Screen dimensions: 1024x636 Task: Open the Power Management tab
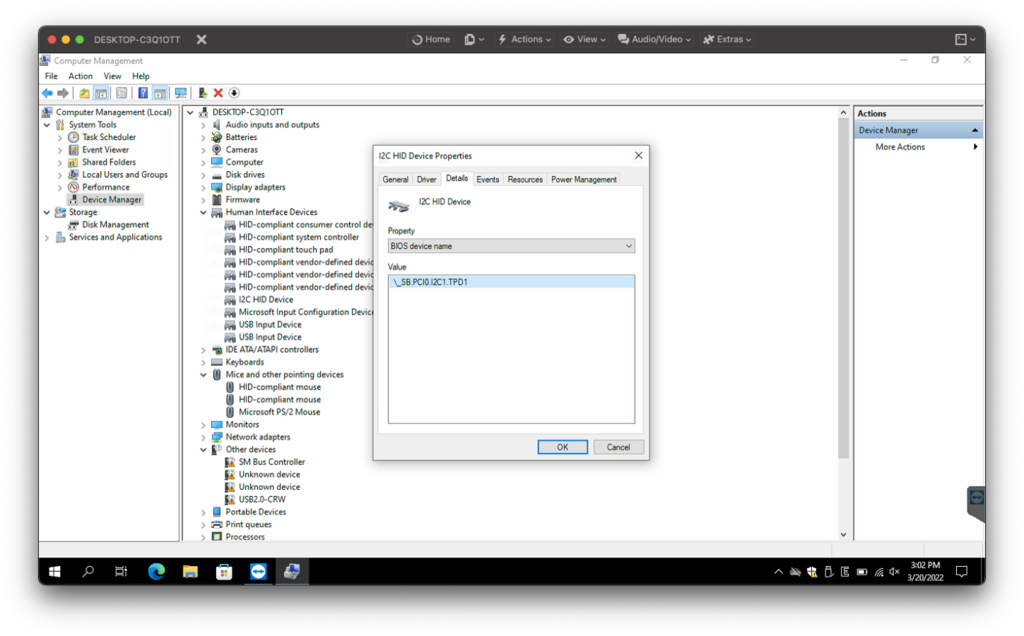tap(584, 179)
